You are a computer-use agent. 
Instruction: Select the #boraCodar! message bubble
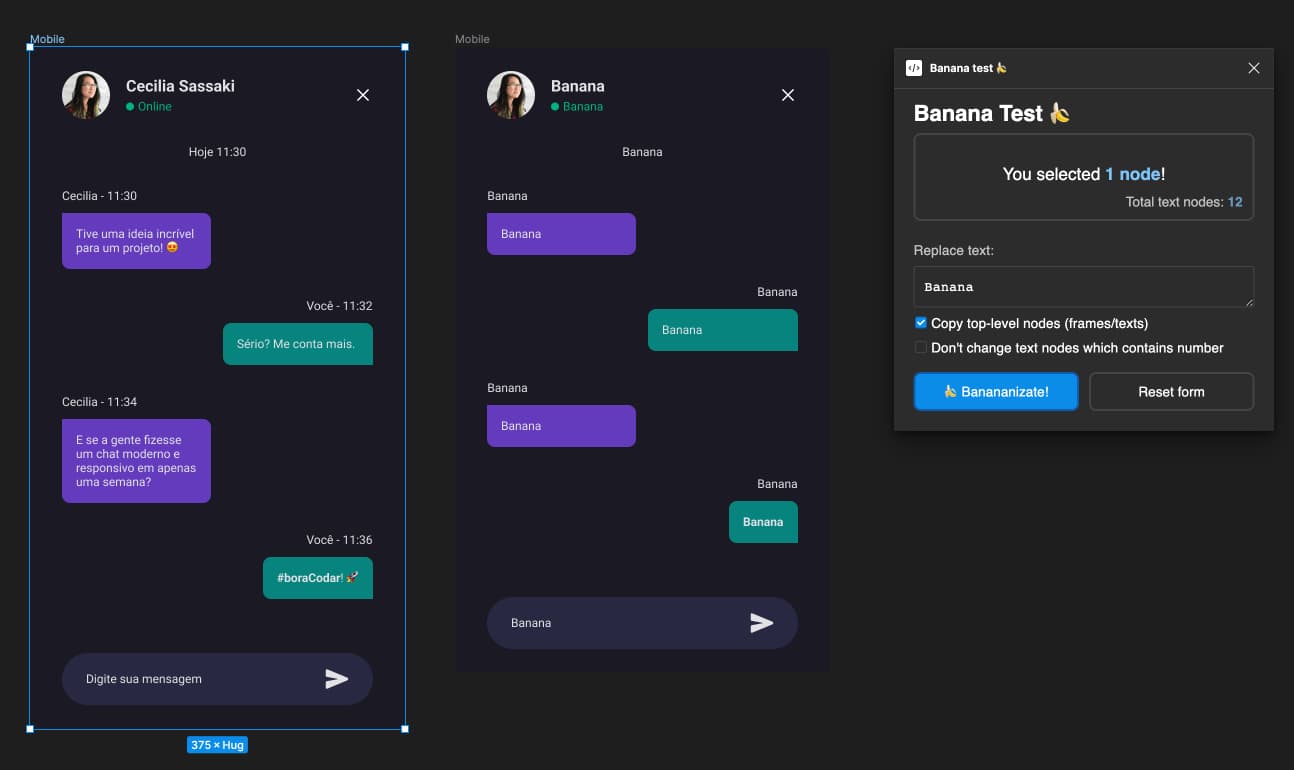pos(318,578)
